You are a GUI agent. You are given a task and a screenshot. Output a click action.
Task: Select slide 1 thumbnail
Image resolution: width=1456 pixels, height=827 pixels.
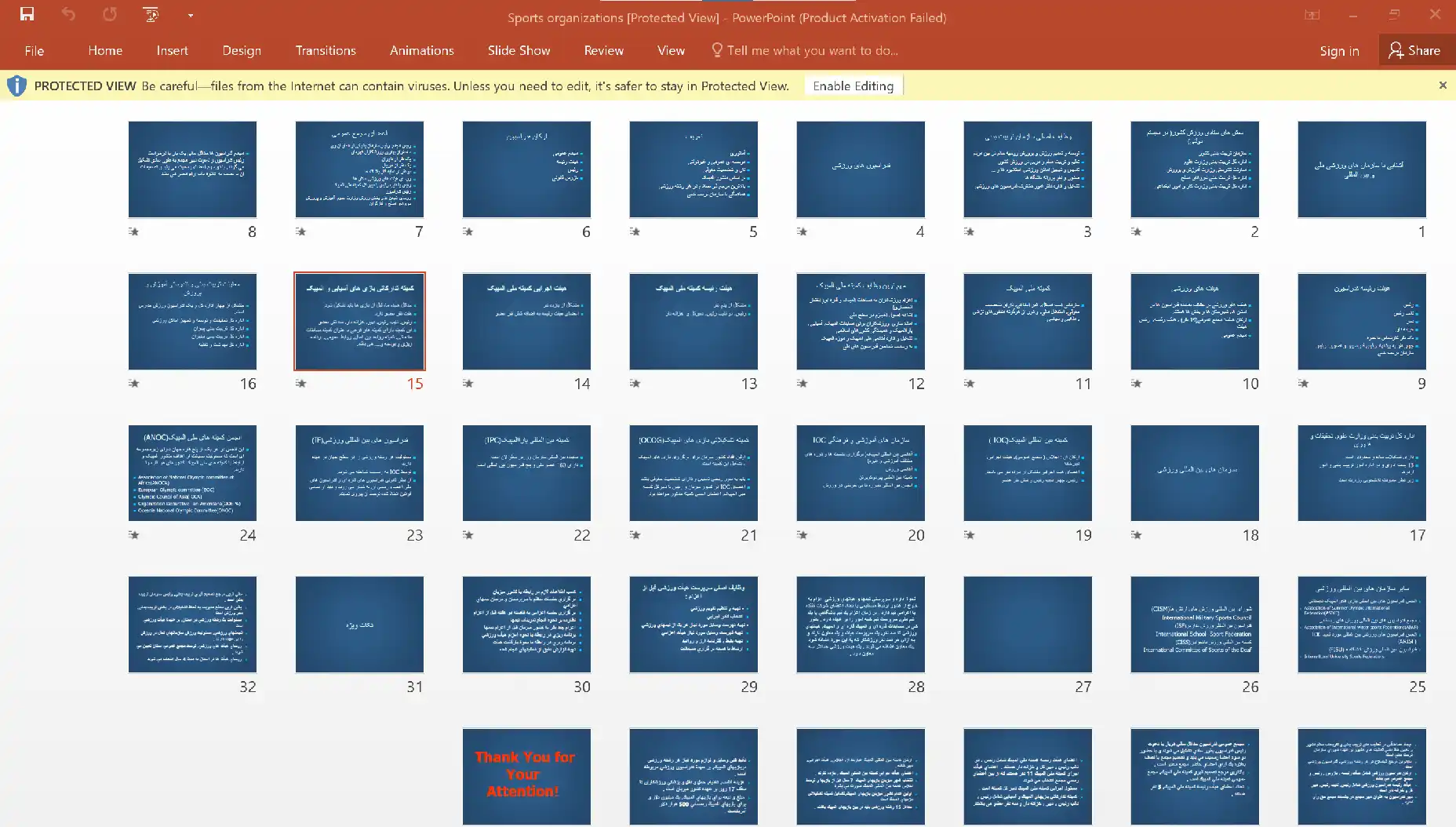coord(1361,169)
